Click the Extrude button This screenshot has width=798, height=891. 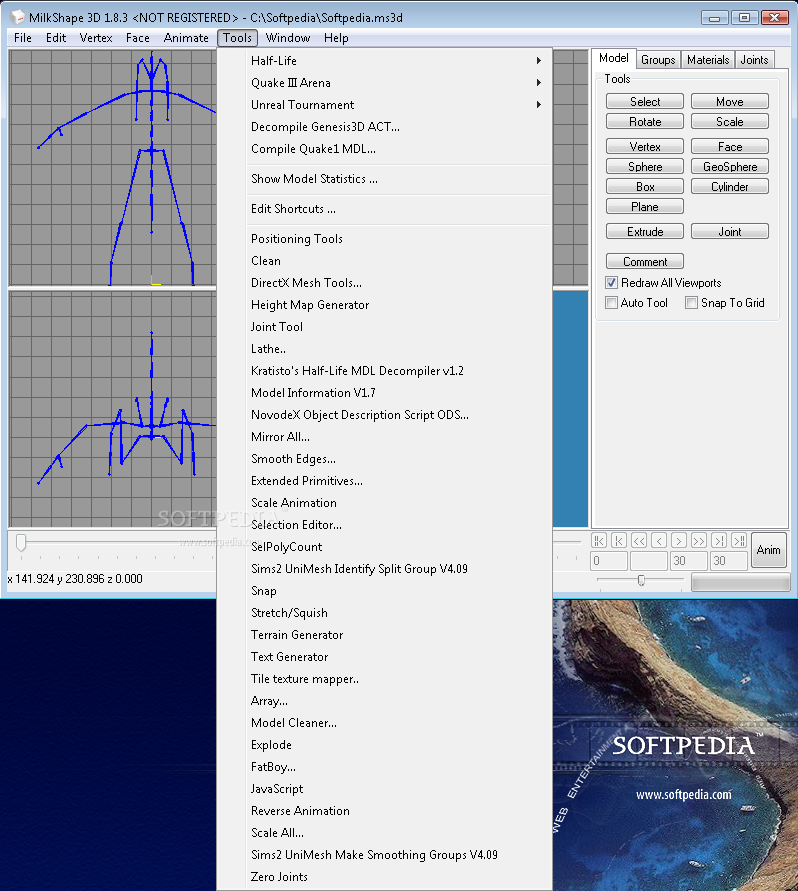[x=645, y=231]
